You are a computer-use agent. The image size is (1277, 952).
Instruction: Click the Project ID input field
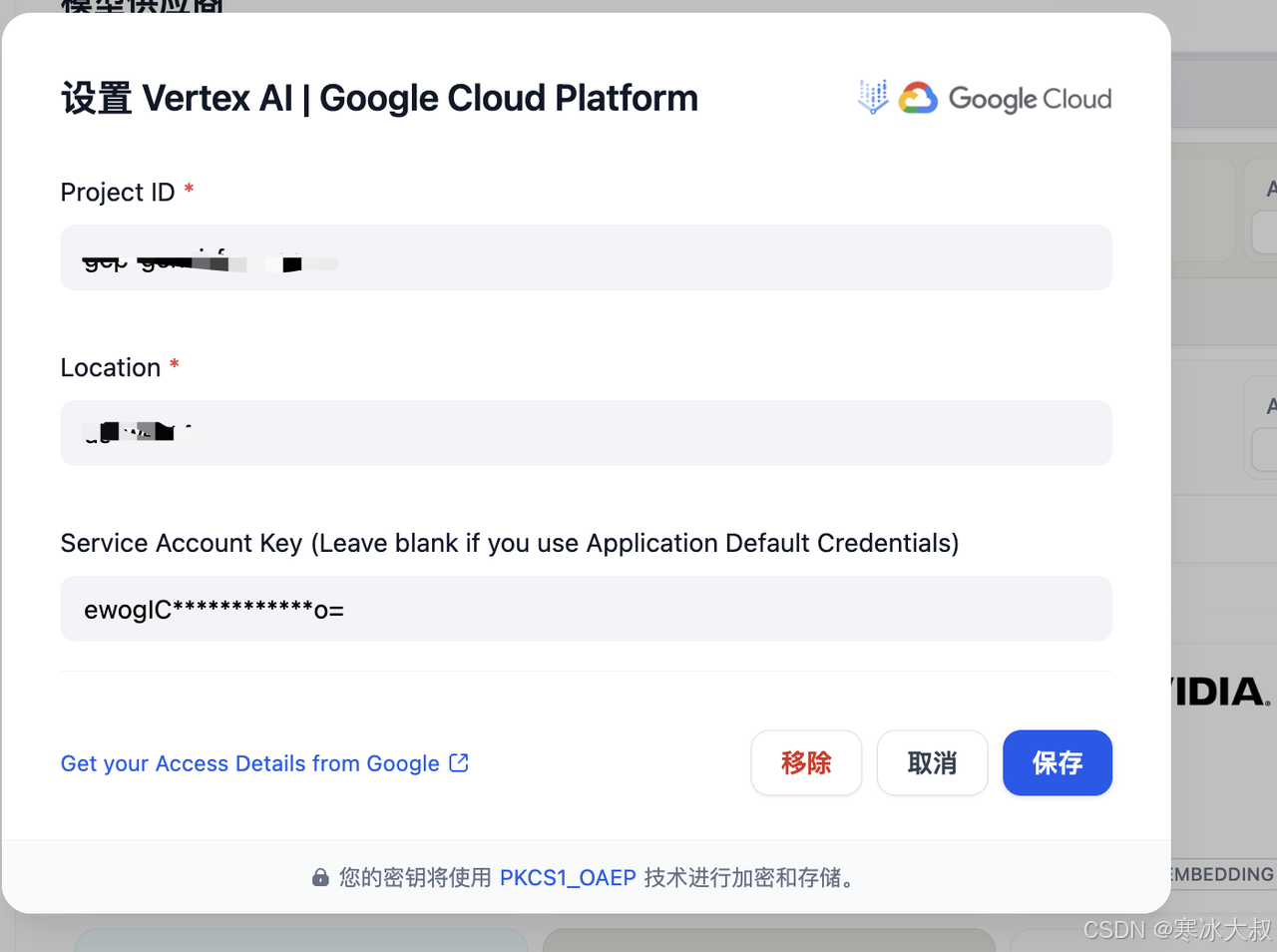(x=586, y=257)
